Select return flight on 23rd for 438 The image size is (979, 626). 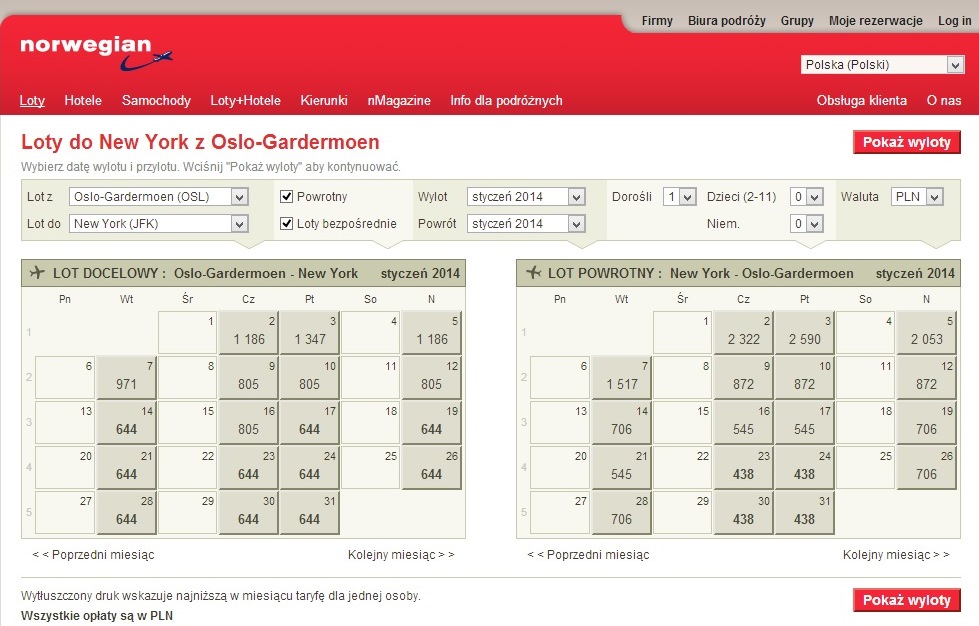pyautogui.click(x=743, y=467)
